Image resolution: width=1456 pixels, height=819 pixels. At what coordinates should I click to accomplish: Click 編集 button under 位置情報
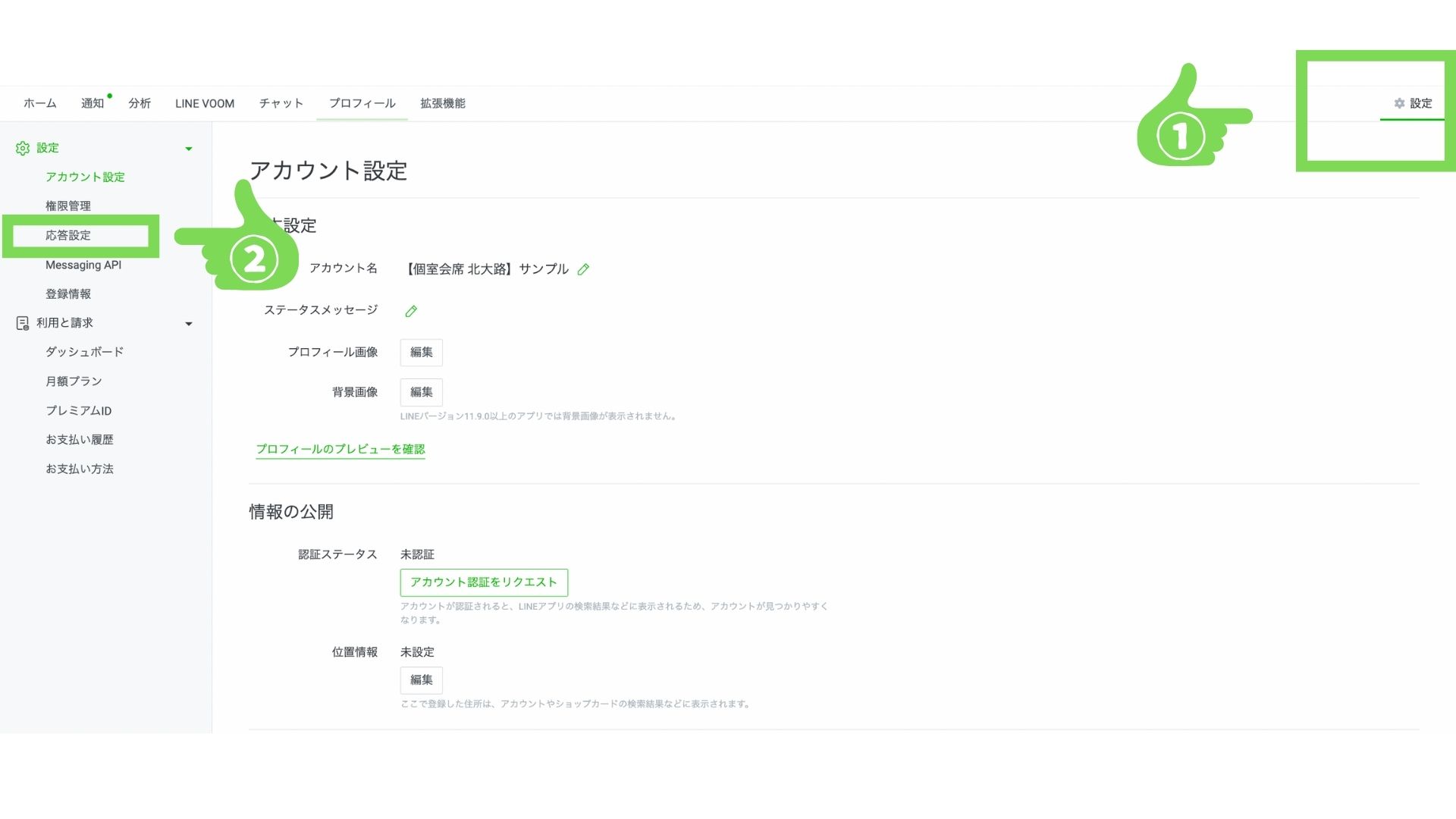point(422,680)
